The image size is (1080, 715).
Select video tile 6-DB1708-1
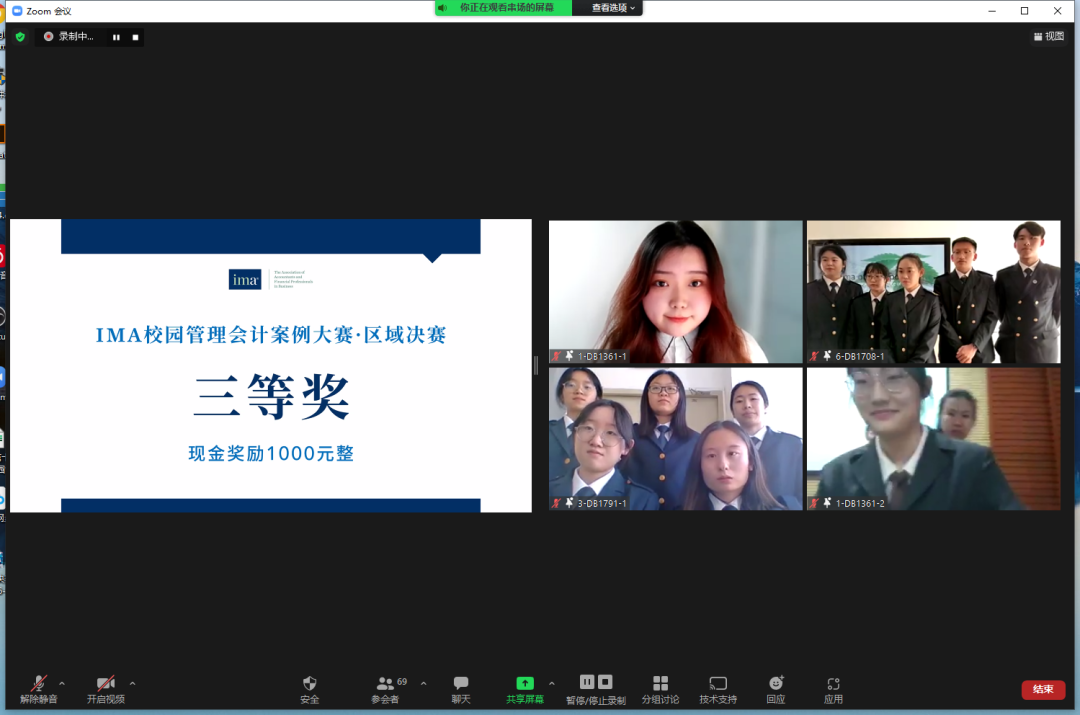pyautogui.click(x=933, y=291)
